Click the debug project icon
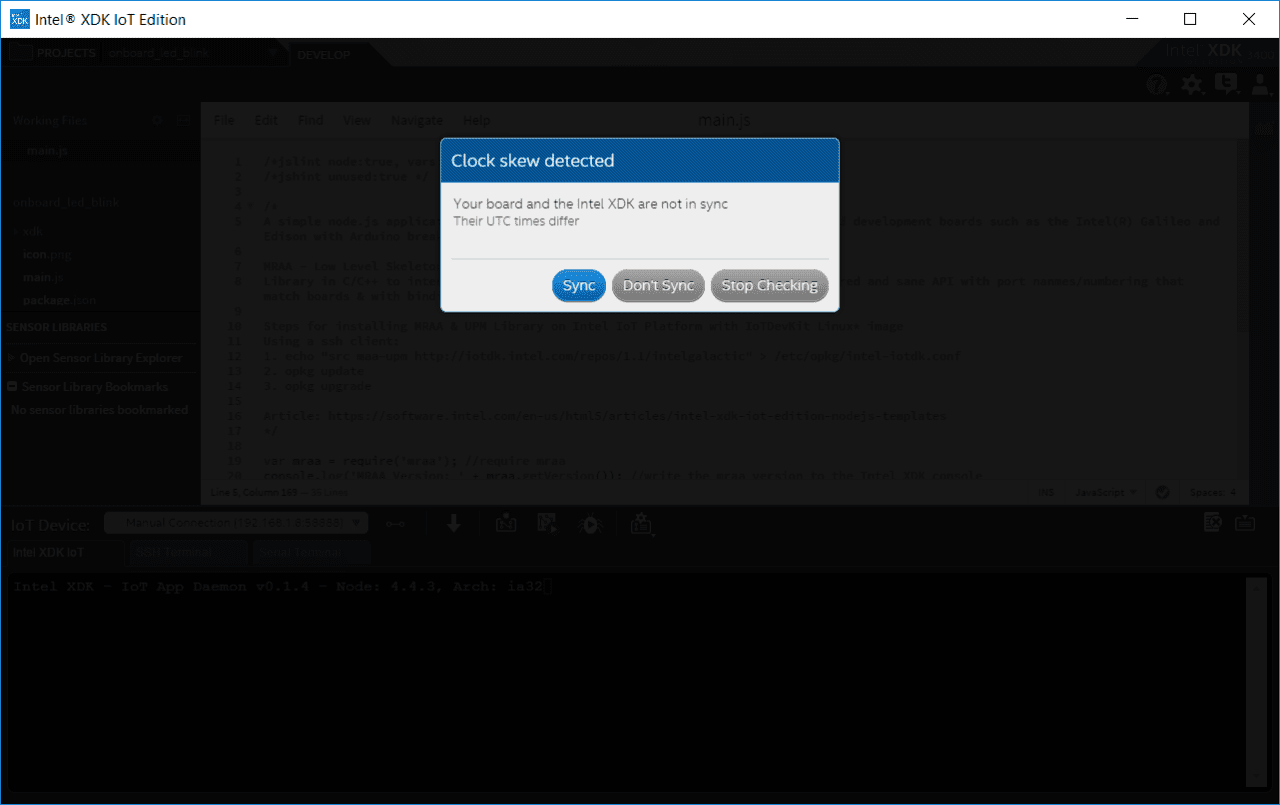1280x805 pixels. 591,523
